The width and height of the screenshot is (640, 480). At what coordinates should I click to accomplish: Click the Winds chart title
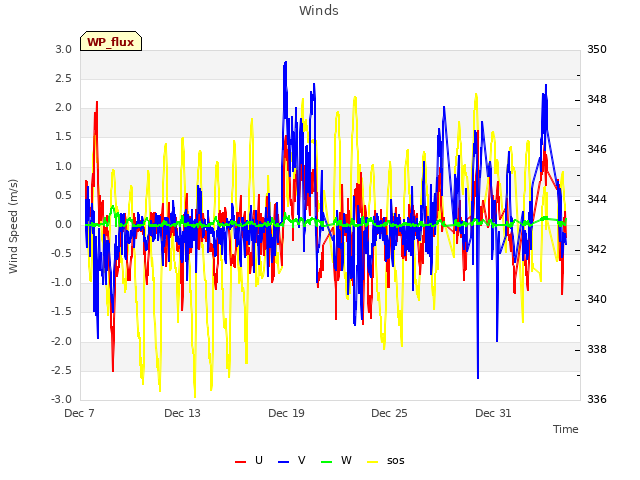pos(319,11)
